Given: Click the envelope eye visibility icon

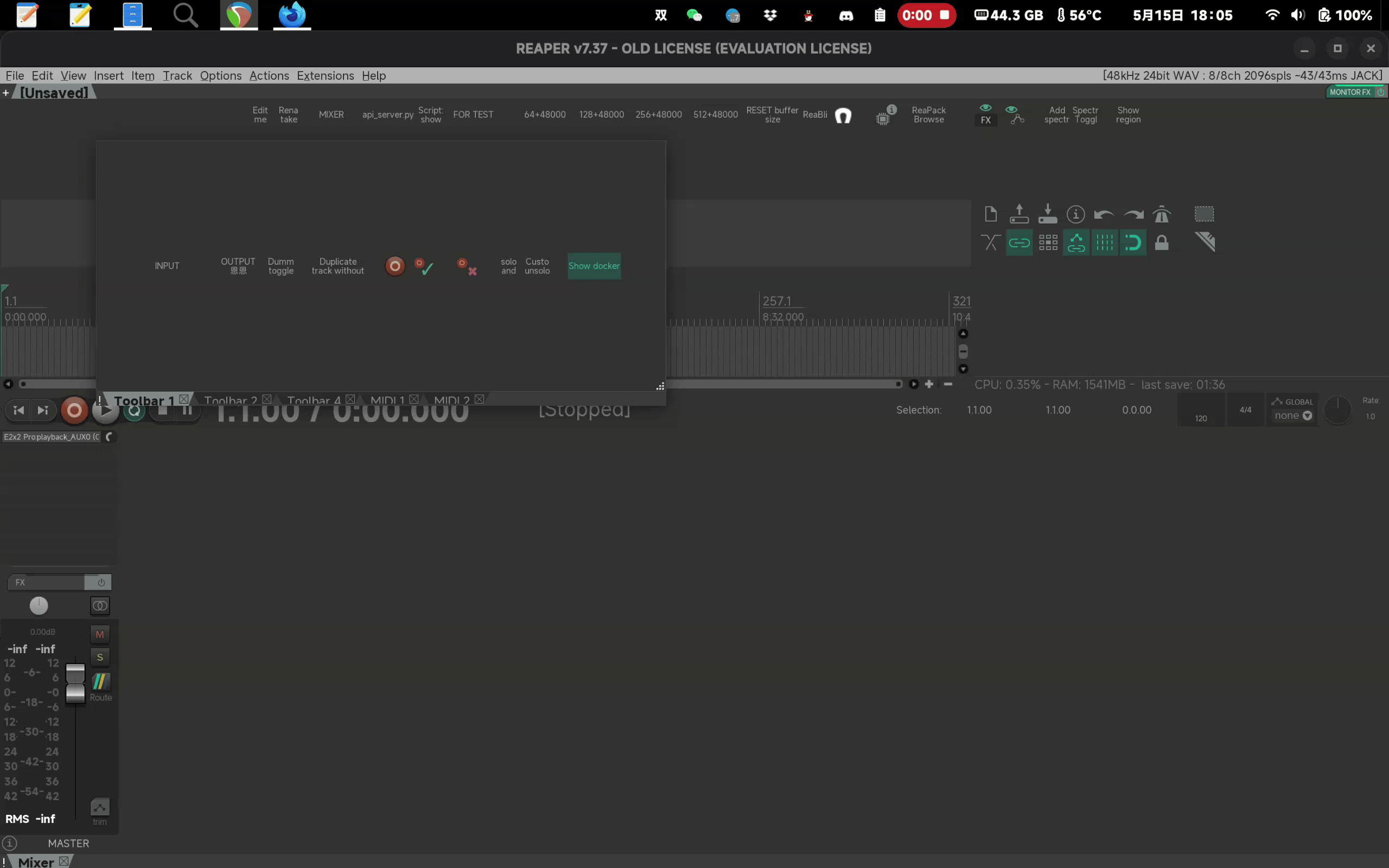Looking at the screenshot, I should [x=1015, y=115].
